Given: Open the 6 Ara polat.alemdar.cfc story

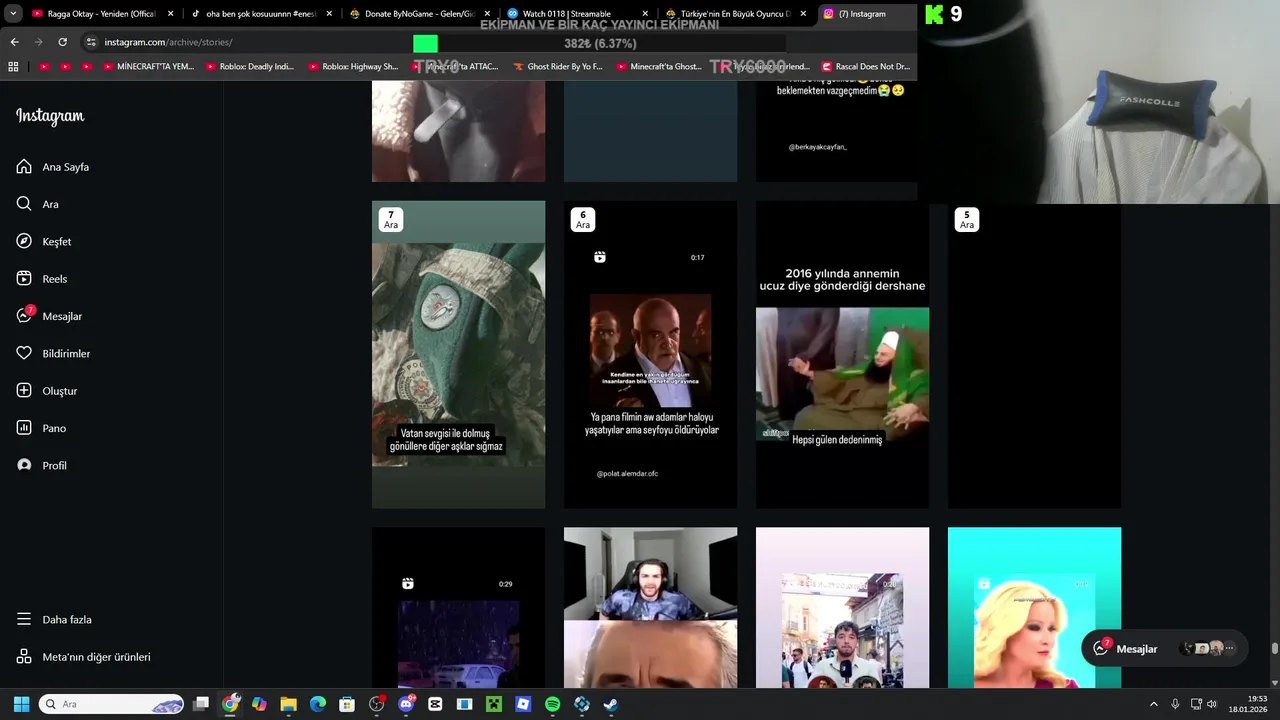Looking at the screenshot, I should pyautogui.click(x=650, y=355).
